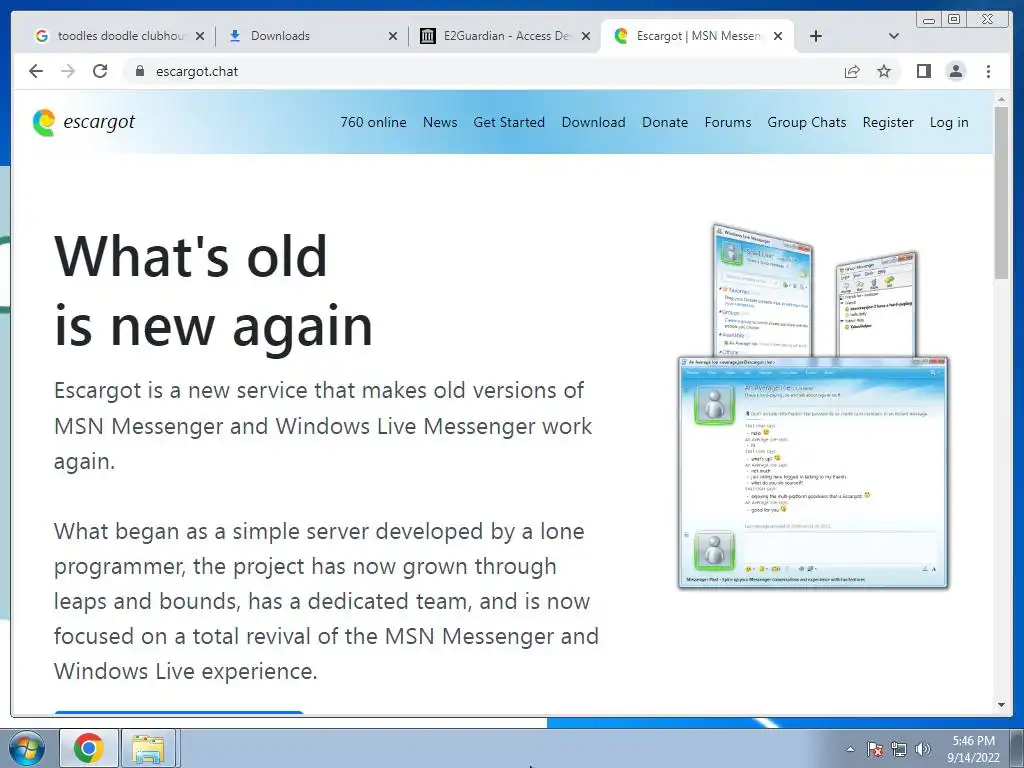The height and width of the screenshot is (768, 1024).
Task: Close the Escargot tab
Action: [778, 36]
